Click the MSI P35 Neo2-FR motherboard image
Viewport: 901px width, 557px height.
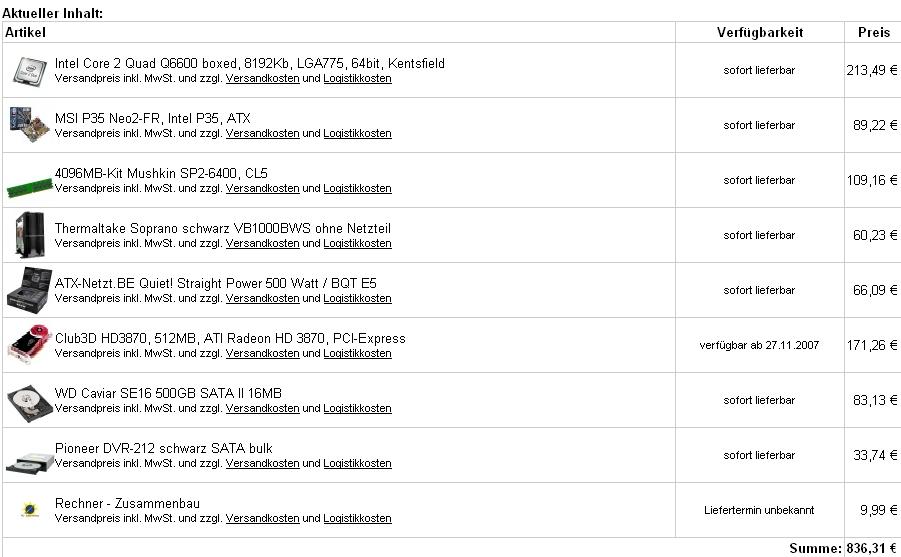tap(29, 124)
